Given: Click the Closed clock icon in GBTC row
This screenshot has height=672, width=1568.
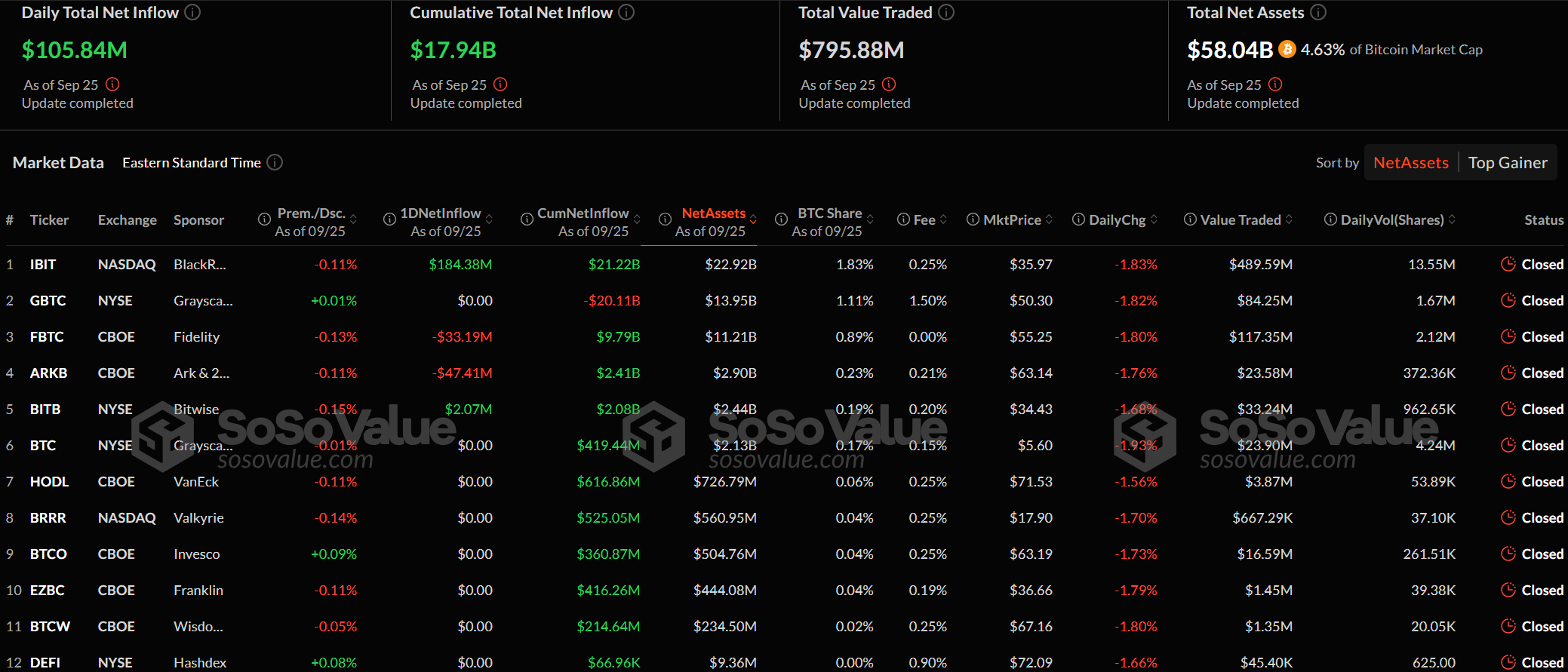Looking at the screenshot, I should [1508, 300].
